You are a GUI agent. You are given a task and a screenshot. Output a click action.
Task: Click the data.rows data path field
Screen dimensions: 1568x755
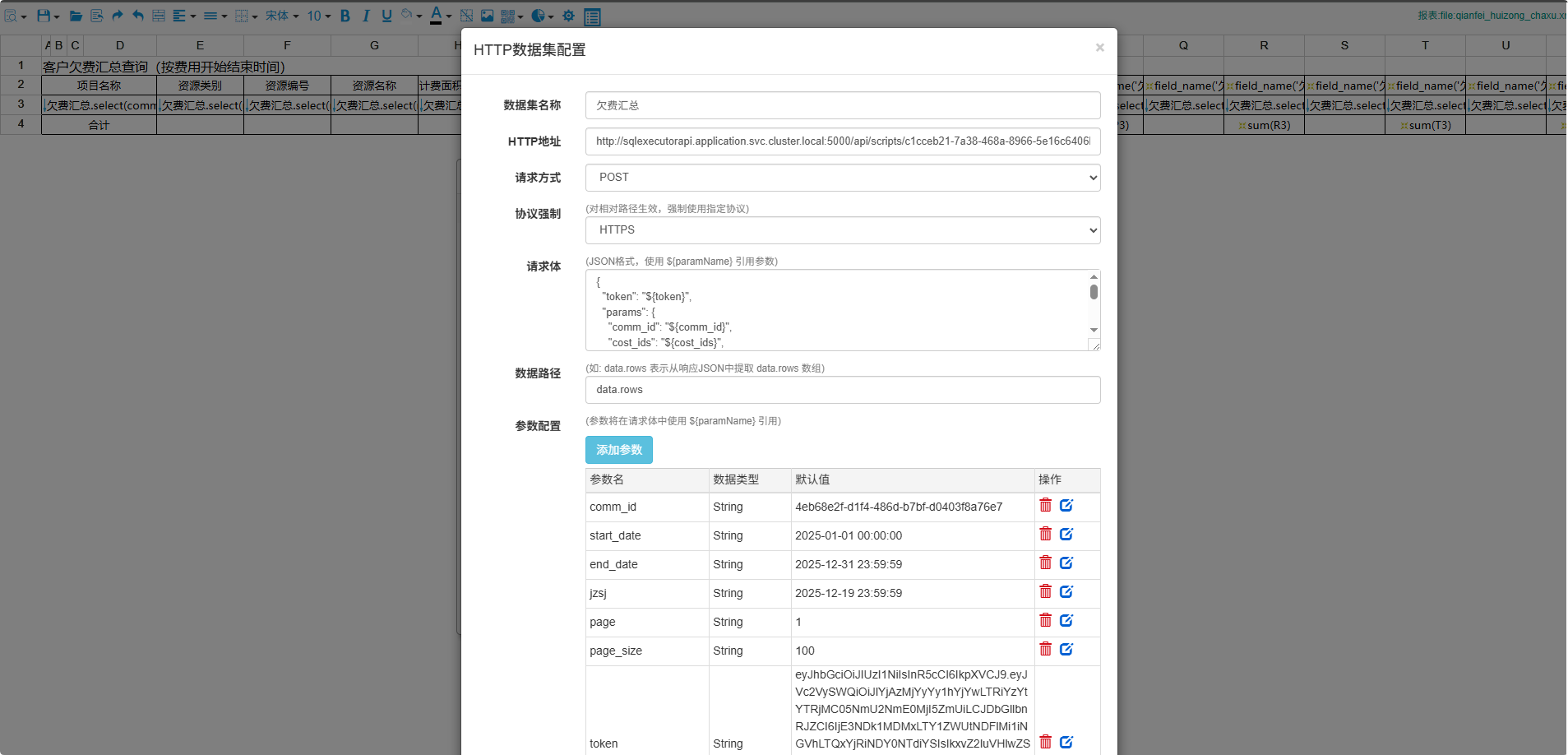point(842,389)
